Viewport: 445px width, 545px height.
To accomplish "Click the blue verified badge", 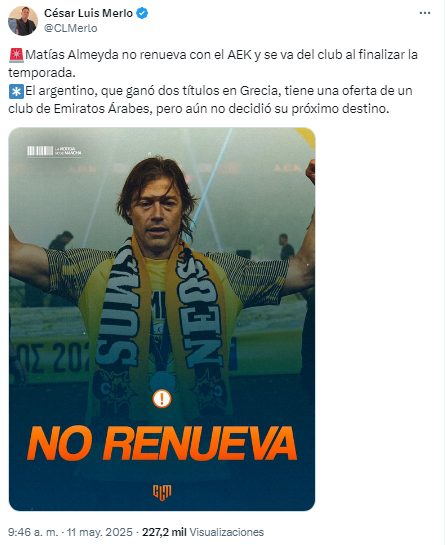I will tap(142, 13).
